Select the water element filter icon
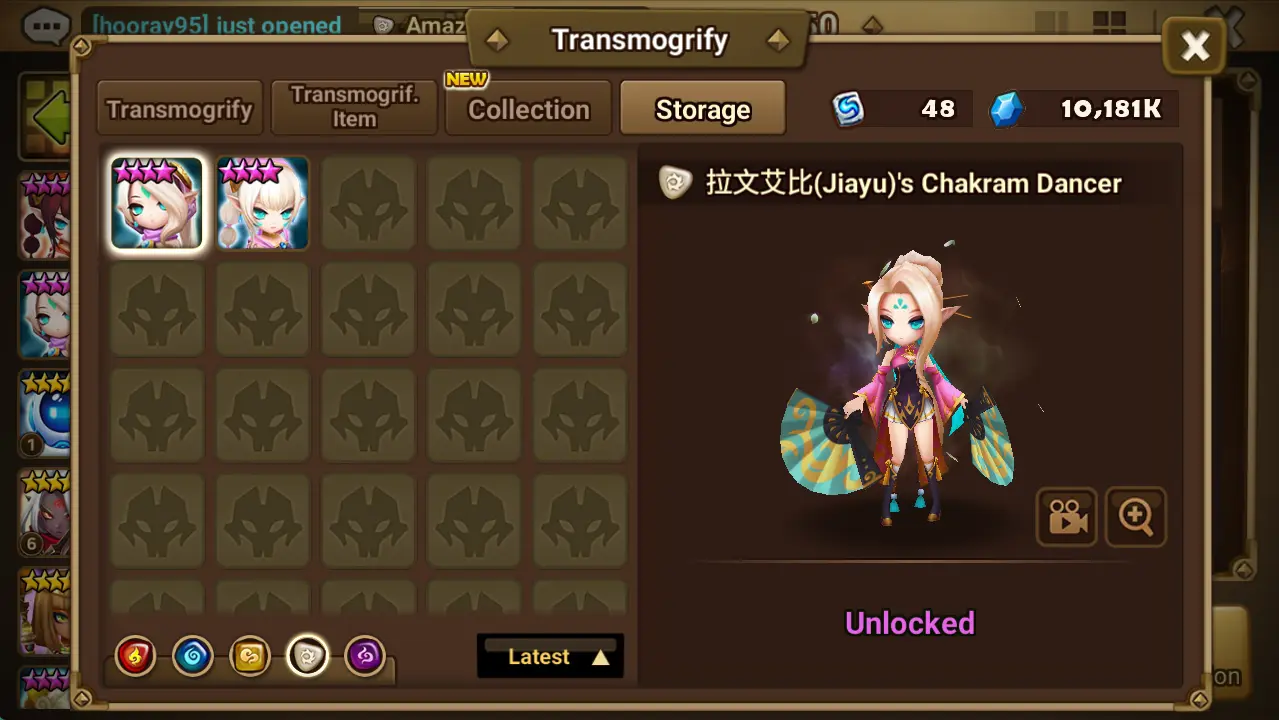The width and height of the screenshot is (1279, 720). [192, 657]
